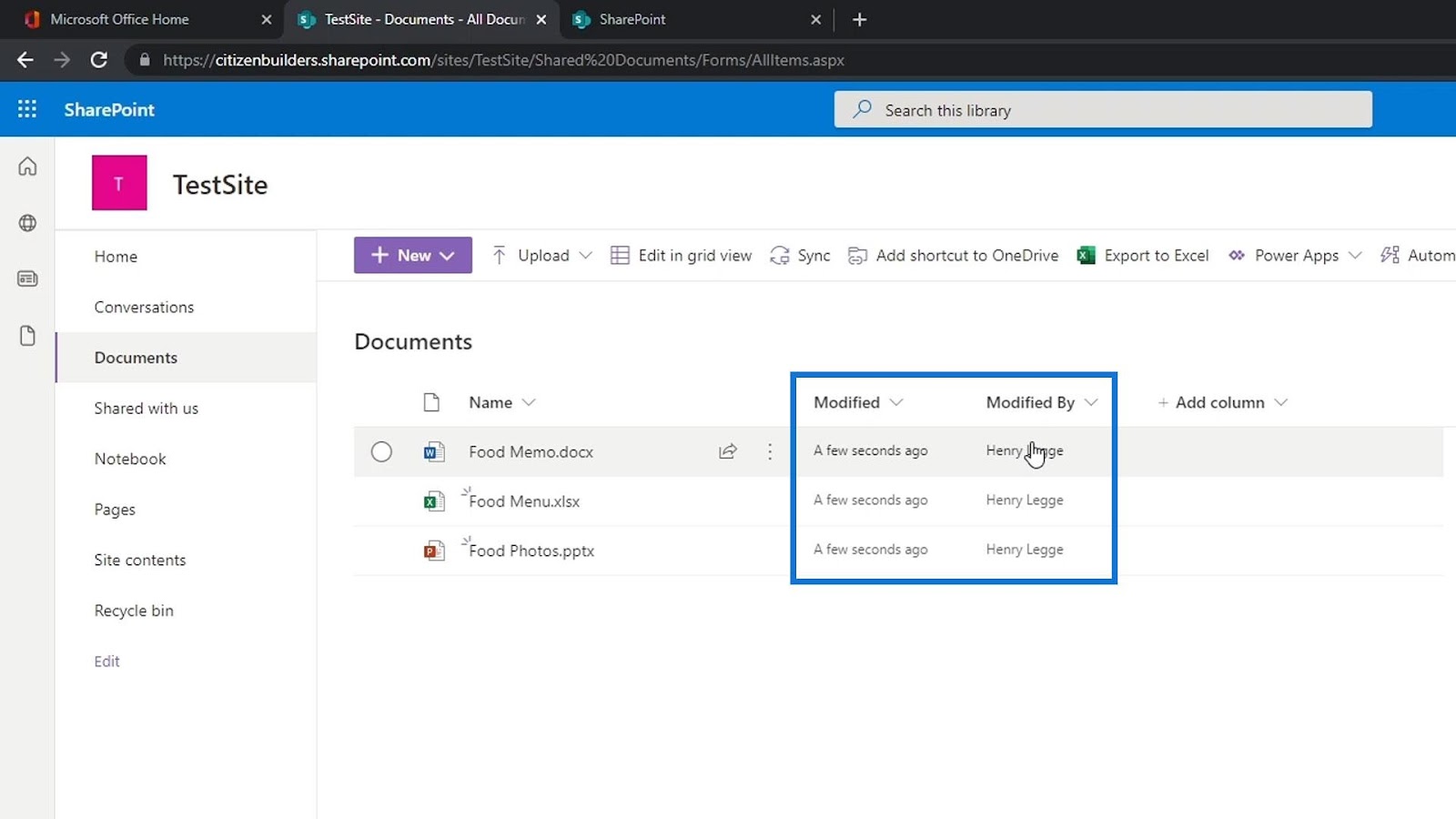Switch to TestSite Documents browser tab

point(423,19)
